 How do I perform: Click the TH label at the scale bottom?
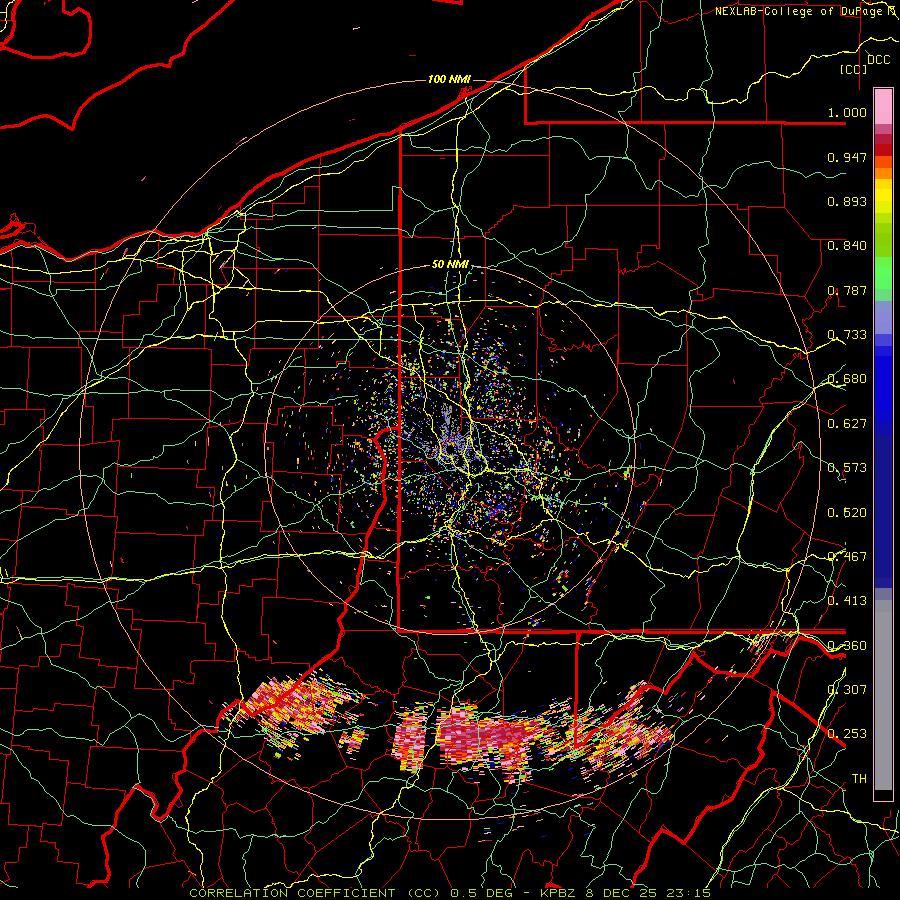click(x=859, y=779)
